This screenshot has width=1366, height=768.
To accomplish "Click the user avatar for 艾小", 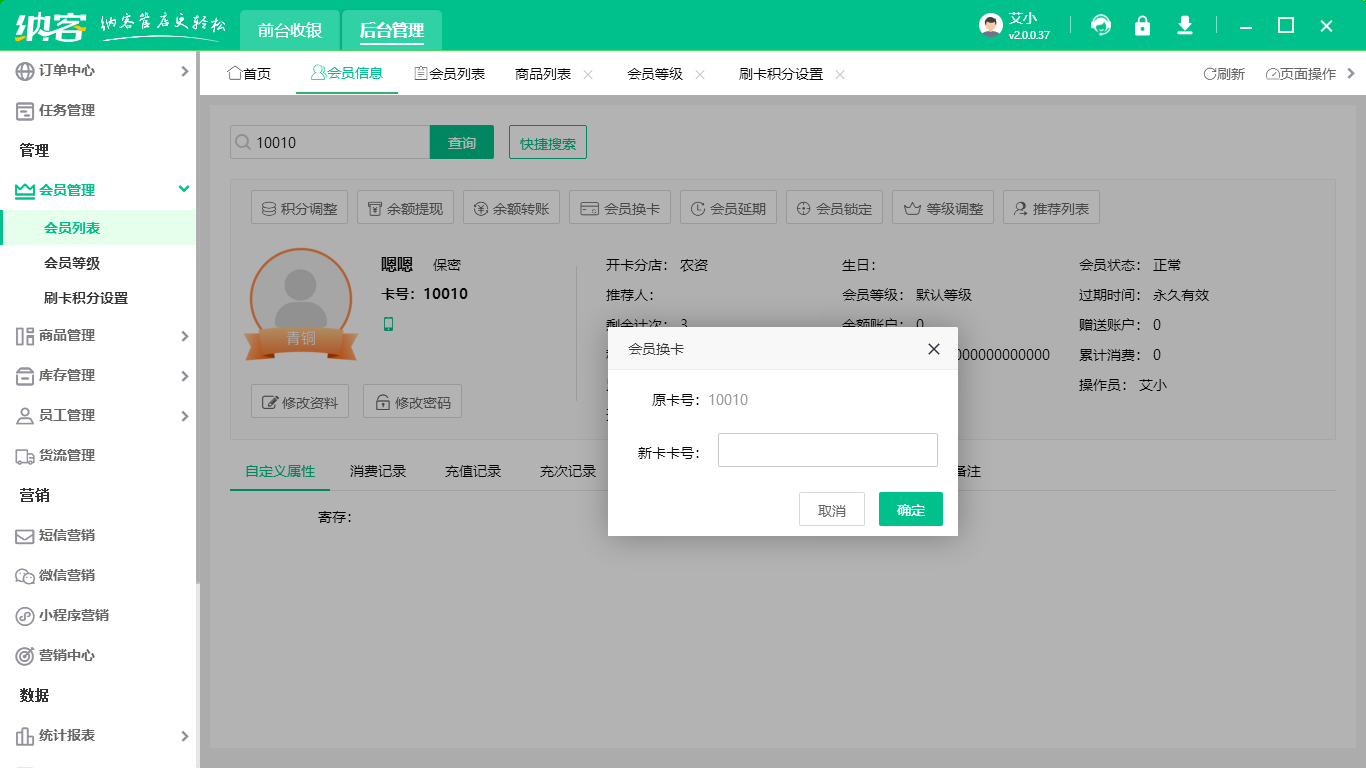I will (x=990, y=26).
